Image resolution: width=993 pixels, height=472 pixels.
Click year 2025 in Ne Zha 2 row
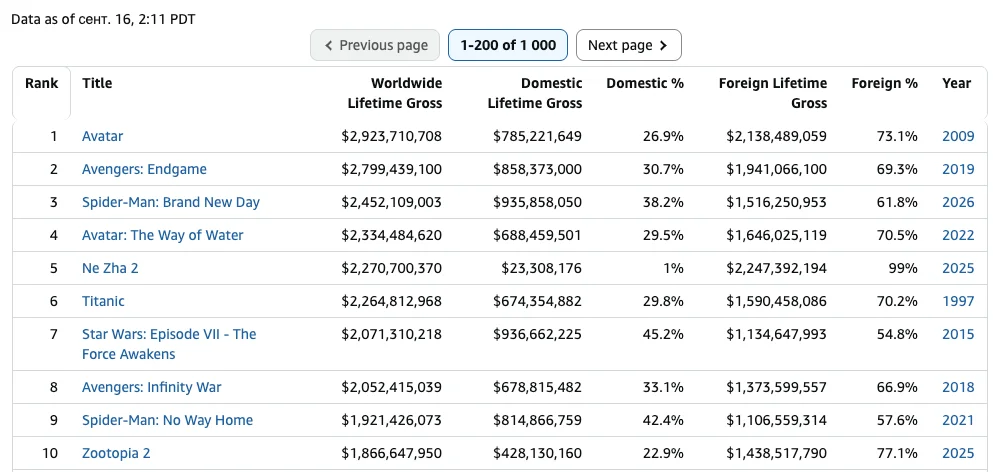958,268
